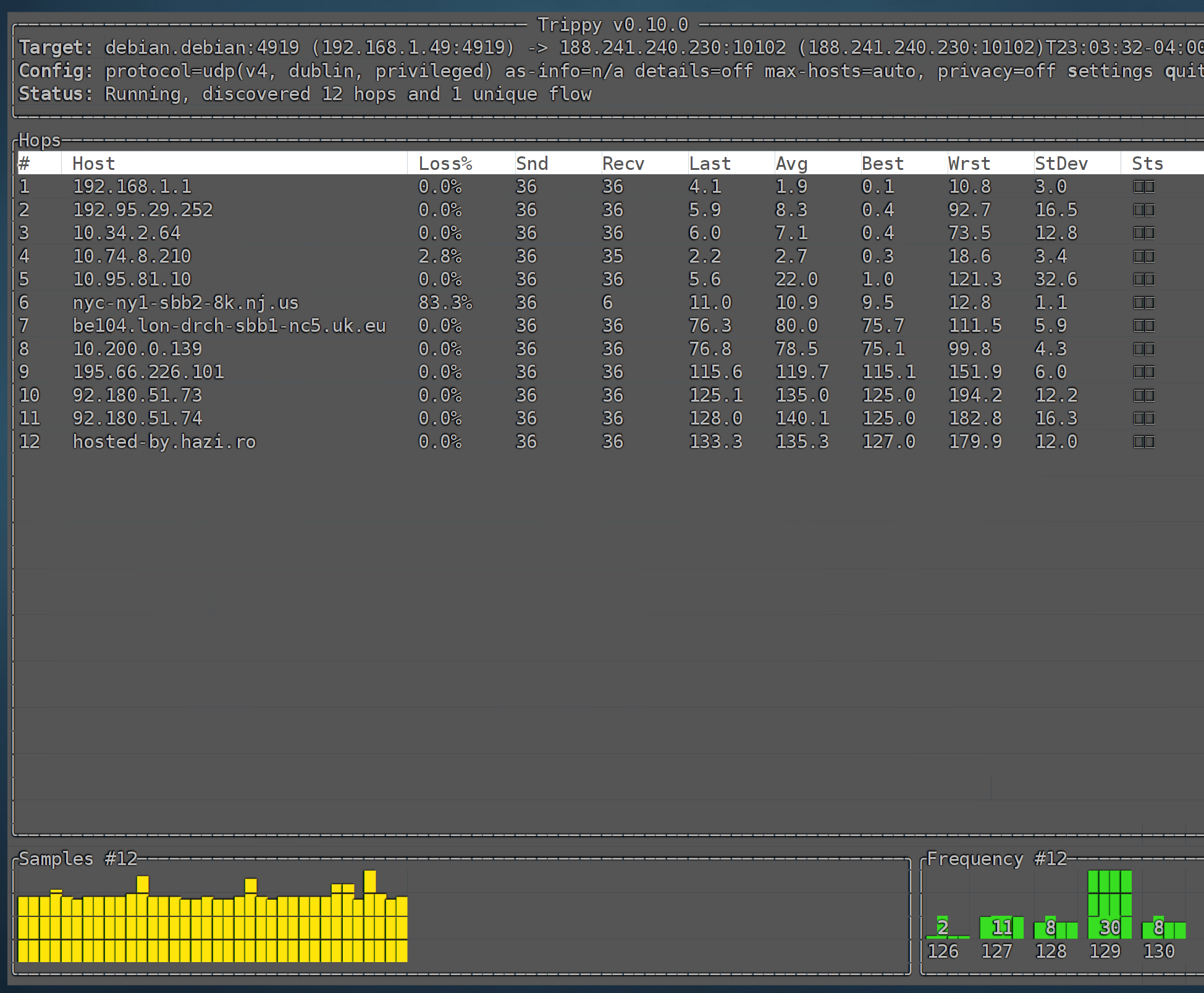Select be104.lon-drch-sbb1-nc5.uk.eu host row
1204x993 pixels.
click(229, 326)
